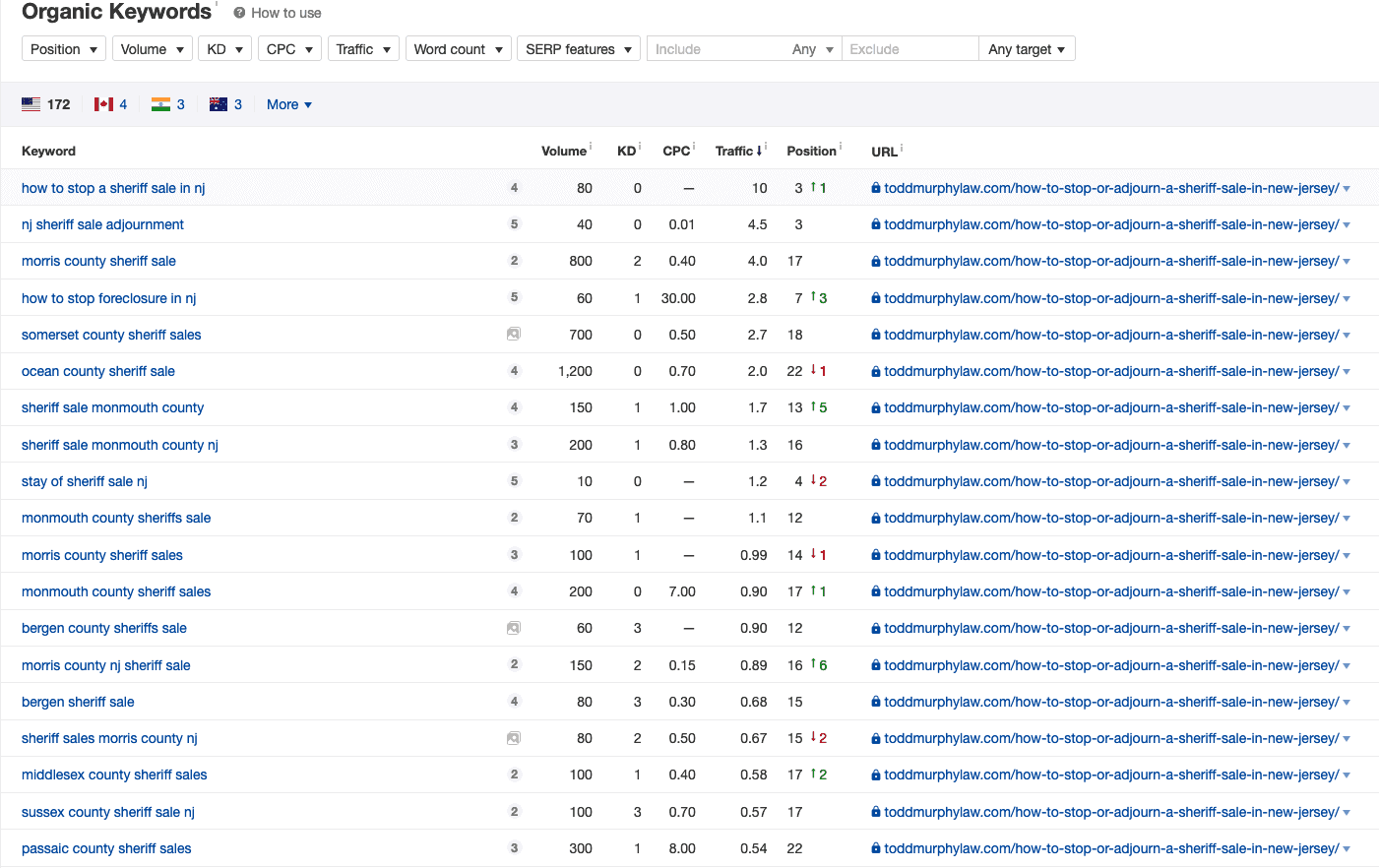Image resolution: width=1379 pixels, height=868 pixels.
Task: Open keyword 'how to stop a sheriff sale in nj'
Action: 113,188
